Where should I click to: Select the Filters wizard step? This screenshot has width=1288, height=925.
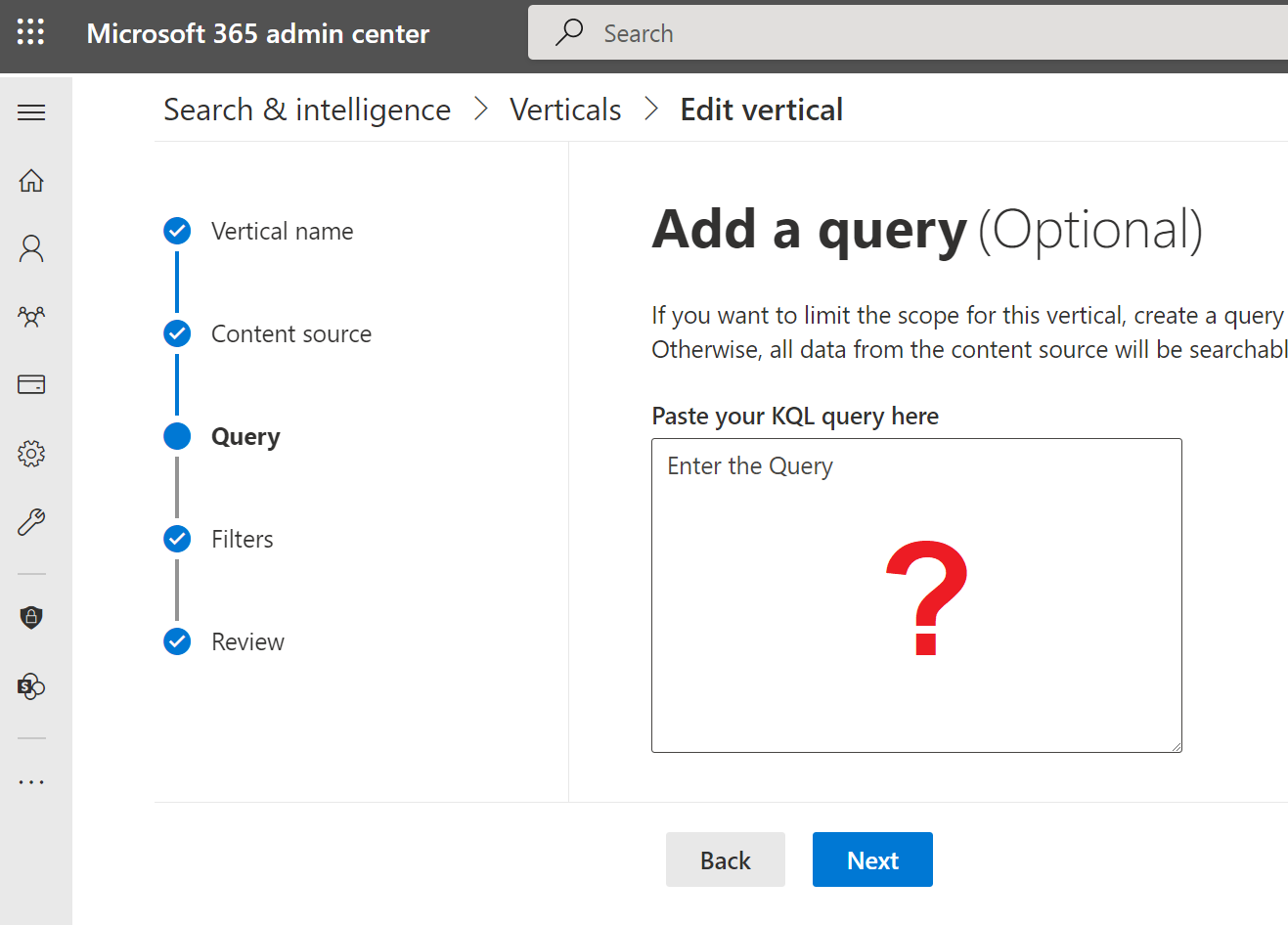[x=242, y=540]
